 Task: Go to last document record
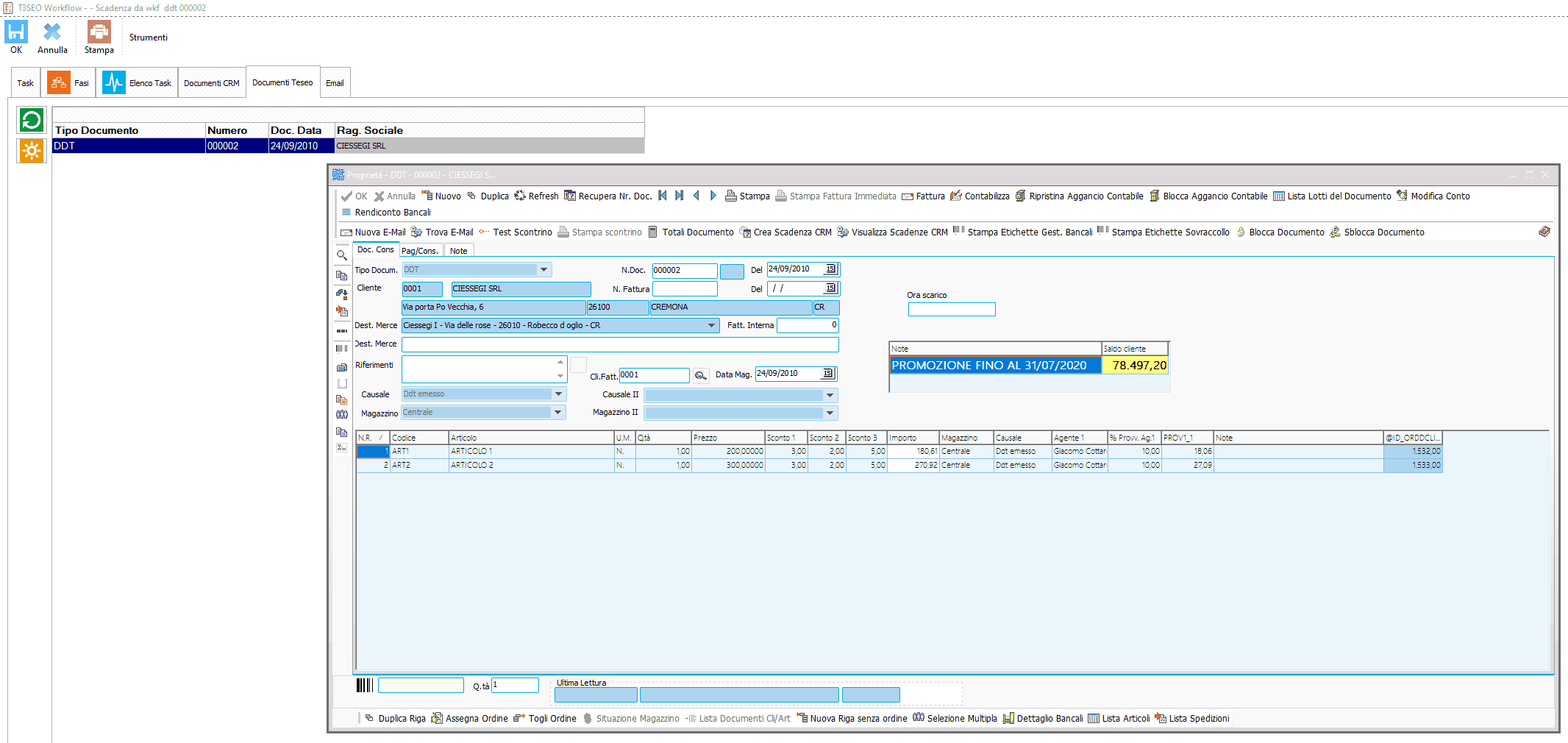[679, 196]
